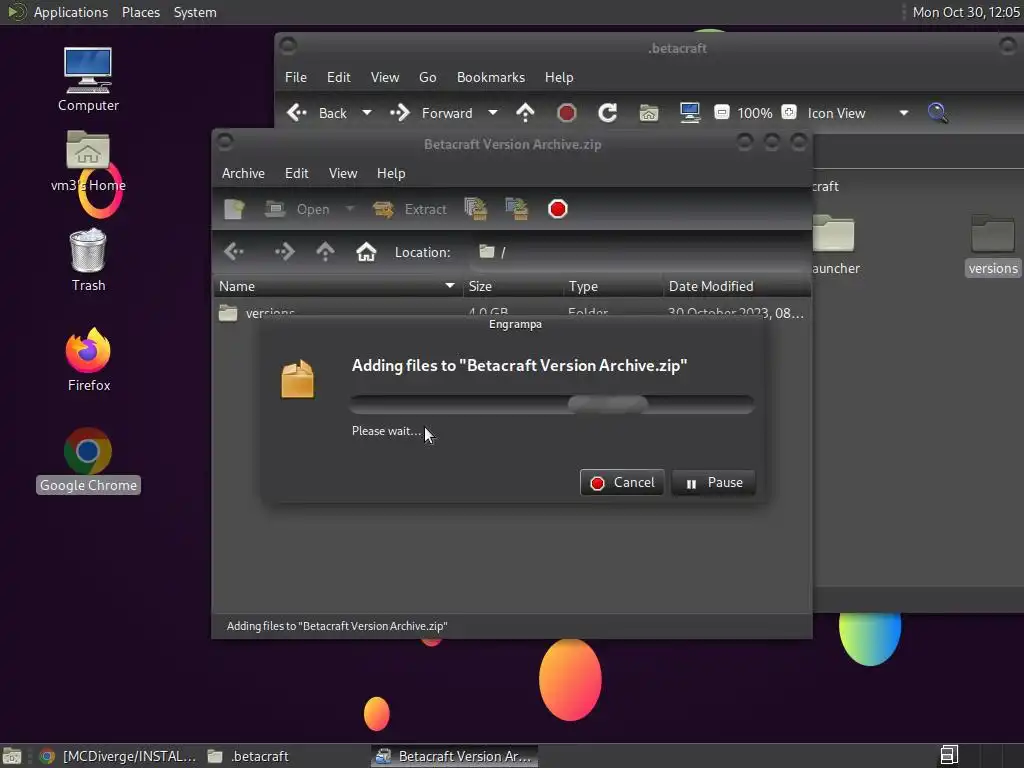The image size is (1024, 768).
Task: Open the Icon View mode dropdown
Action: [857, 113]
